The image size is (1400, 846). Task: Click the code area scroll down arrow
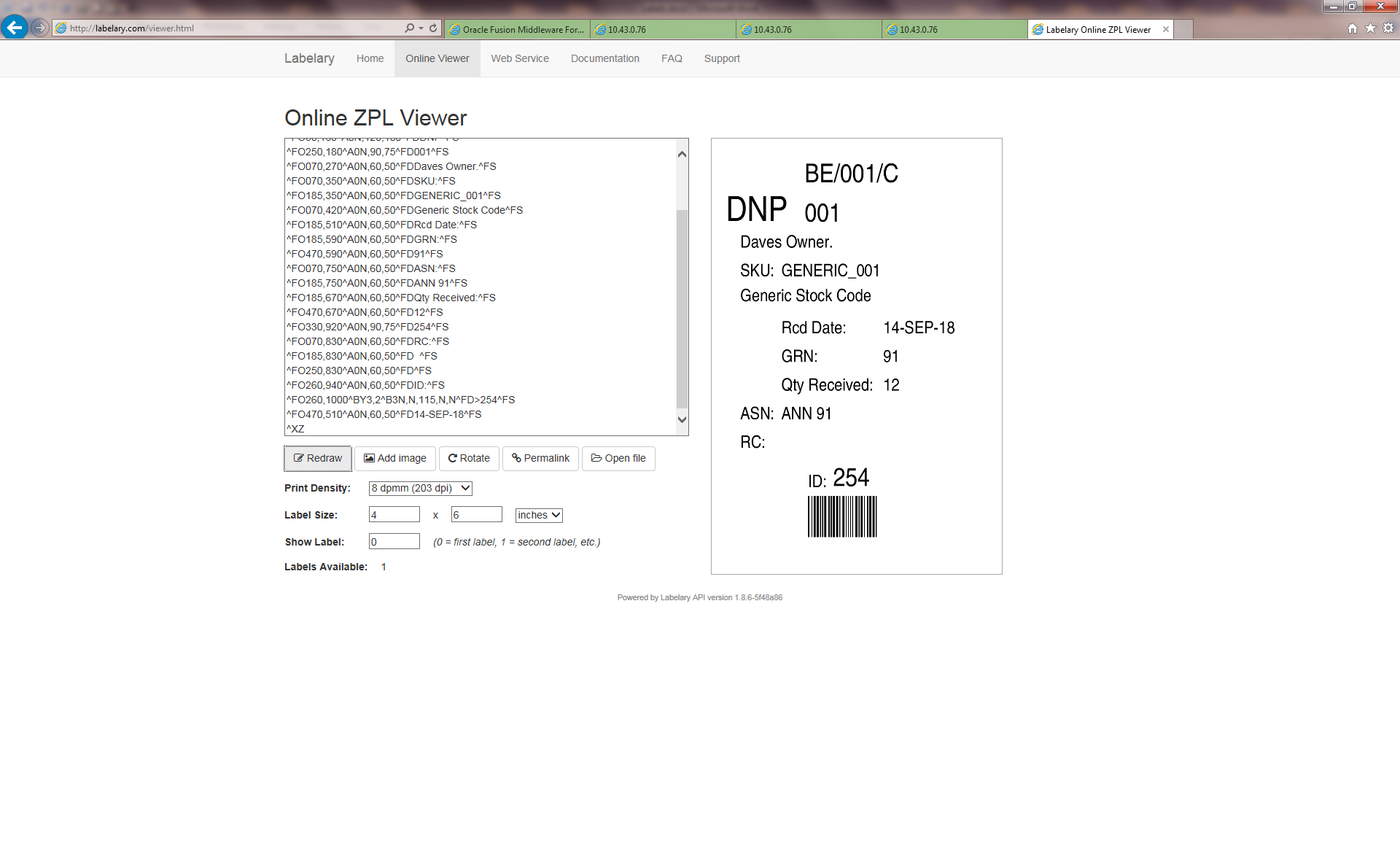click(x=682, y=419)
